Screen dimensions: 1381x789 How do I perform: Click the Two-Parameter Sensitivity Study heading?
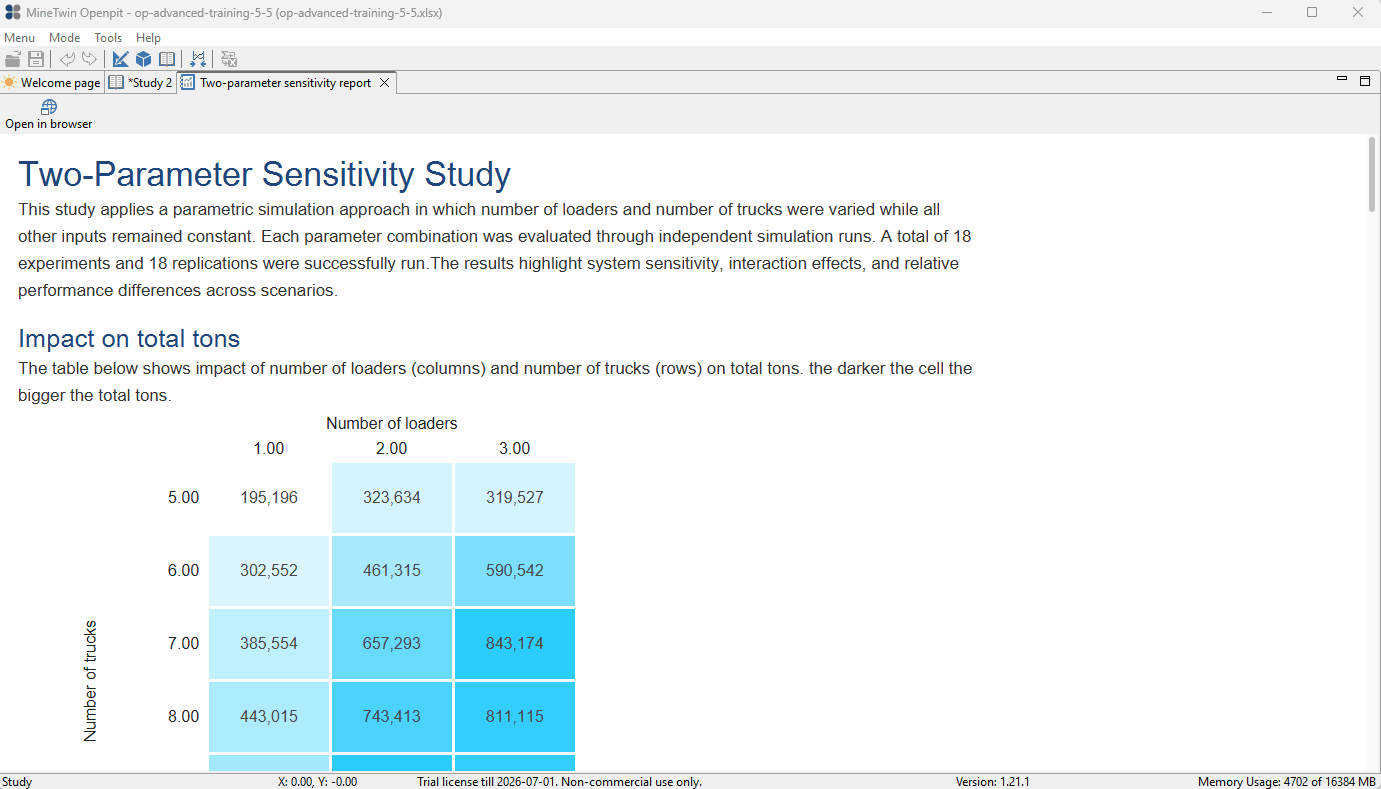click(x=264, y=174)
